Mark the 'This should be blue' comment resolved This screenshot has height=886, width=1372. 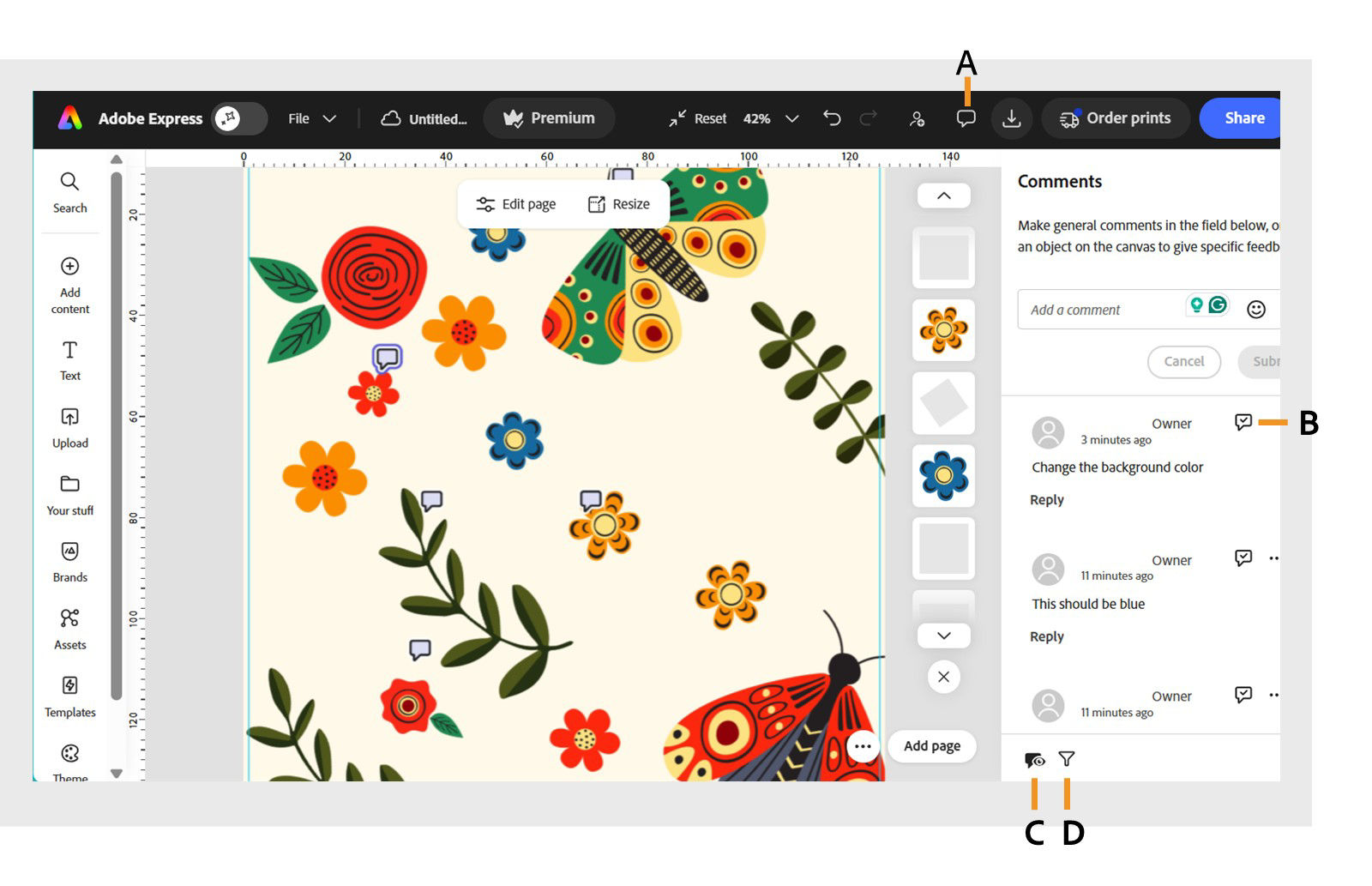tap(1244, 558)
